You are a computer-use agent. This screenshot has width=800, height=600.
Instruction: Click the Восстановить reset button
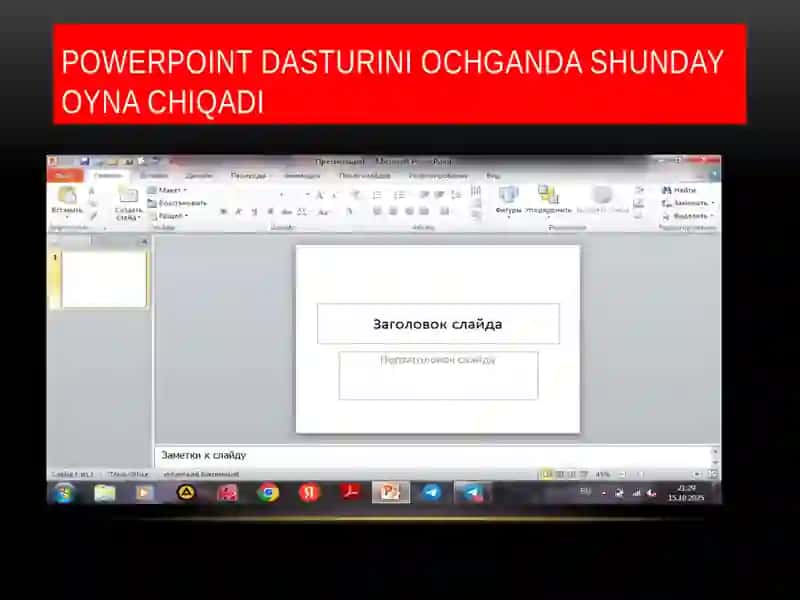tap(177, 203)
